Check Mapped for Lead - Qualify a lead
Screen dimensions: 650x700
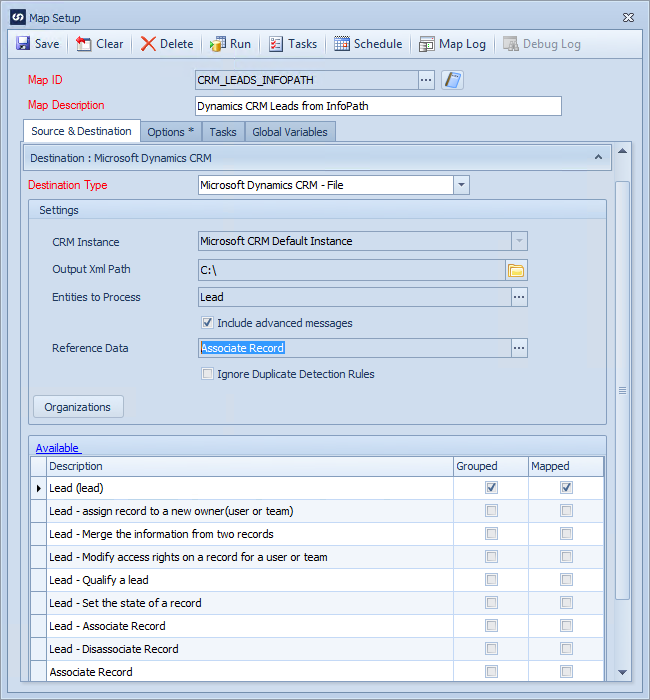[567, 579]
